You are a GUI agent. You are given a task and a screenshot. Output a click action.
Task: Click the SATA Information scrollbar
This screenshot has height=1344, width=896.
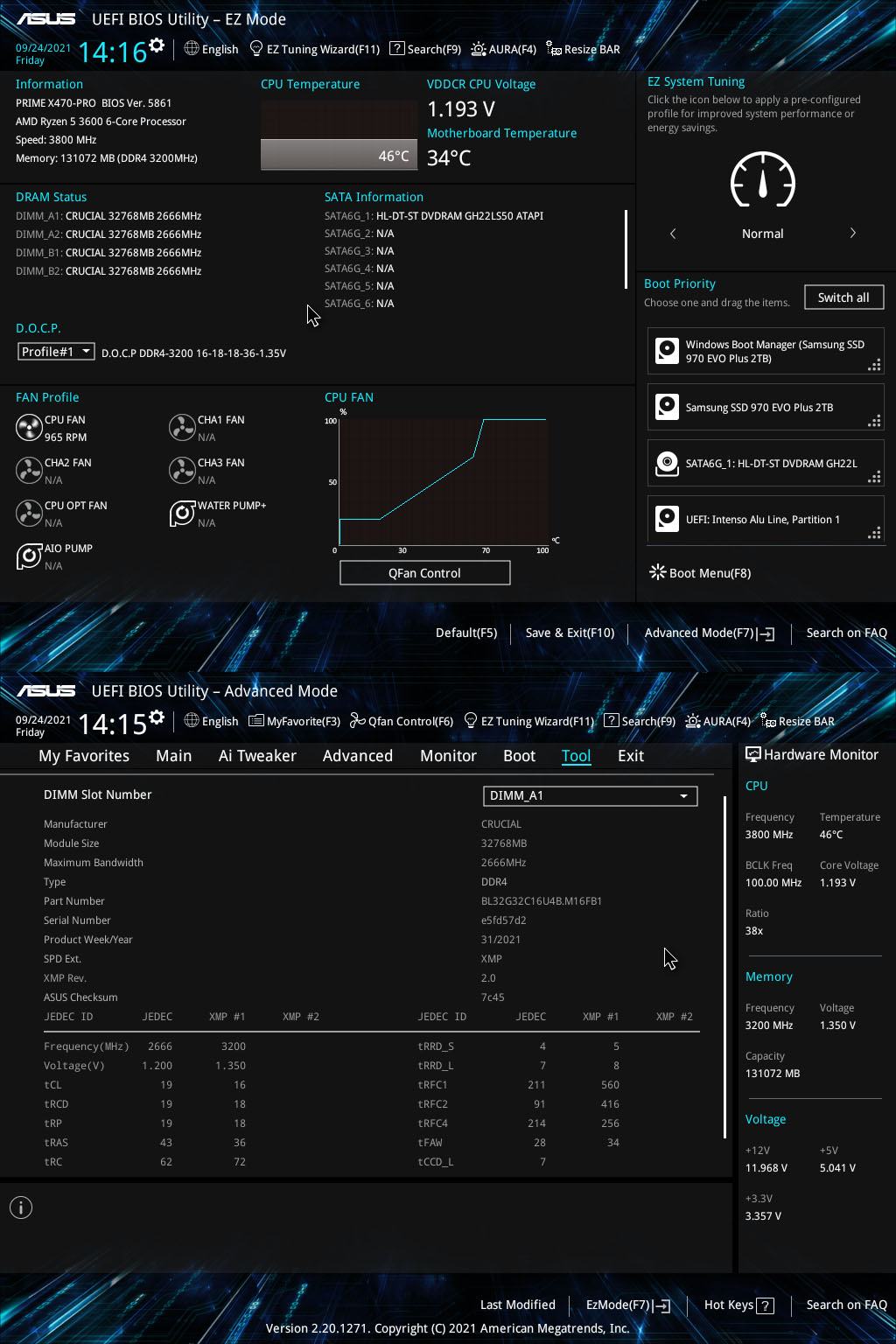[626, 249]
